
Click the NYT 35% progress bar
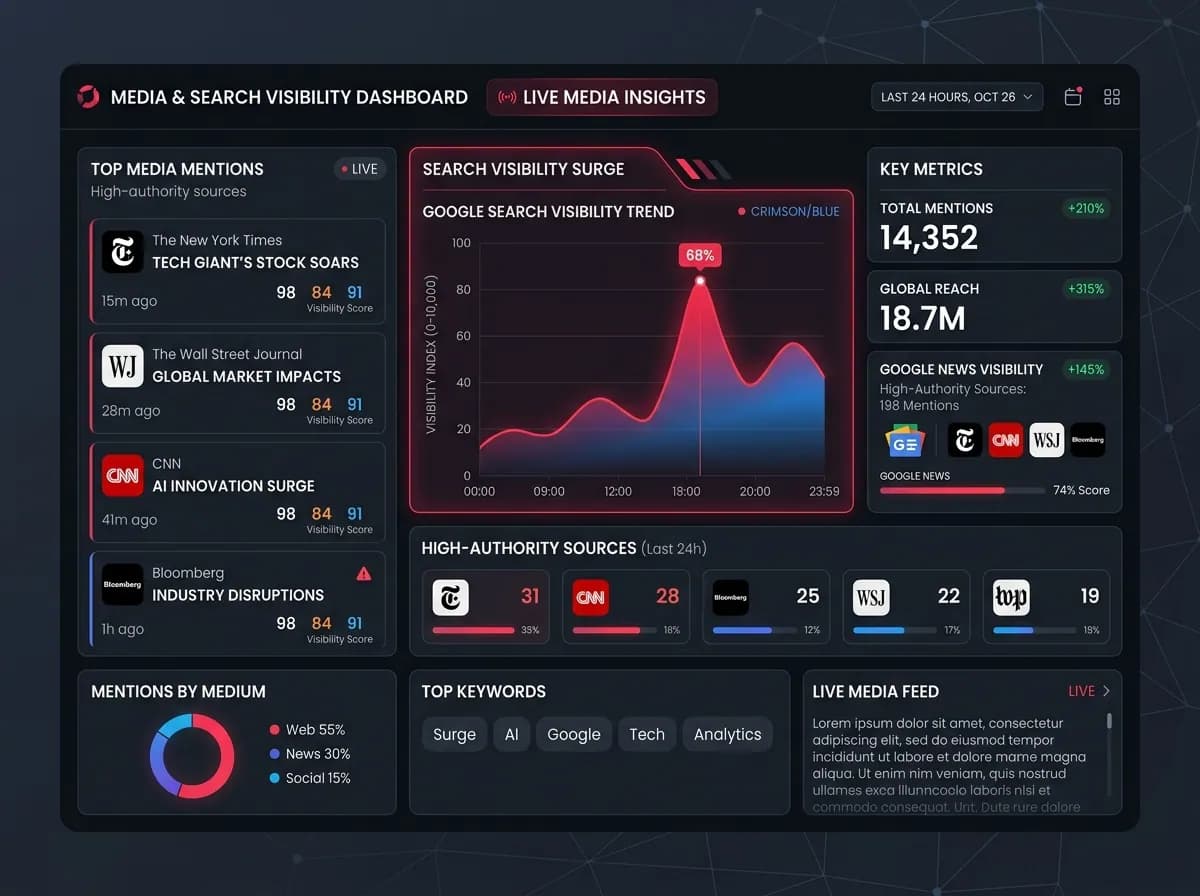point(474,630)
